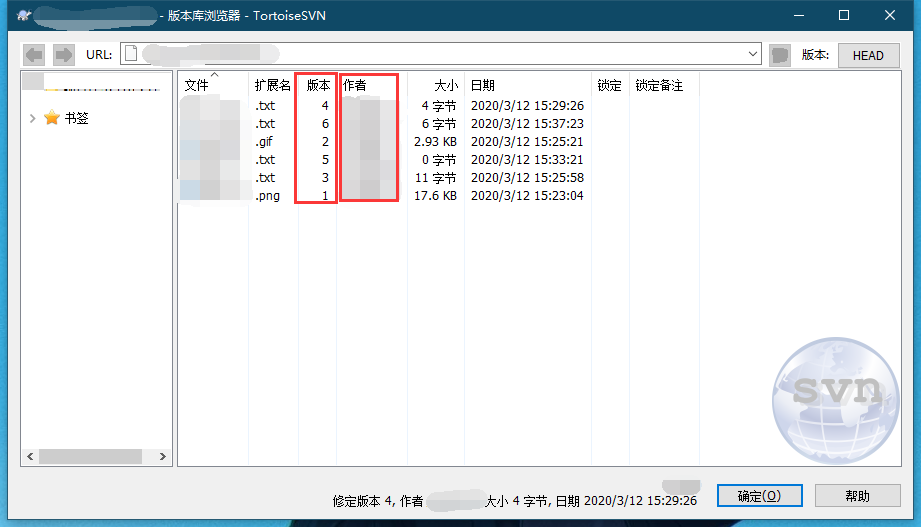Click version number 1 cell
Viewport: 921px width, 527px height.
tap(325, 196)
